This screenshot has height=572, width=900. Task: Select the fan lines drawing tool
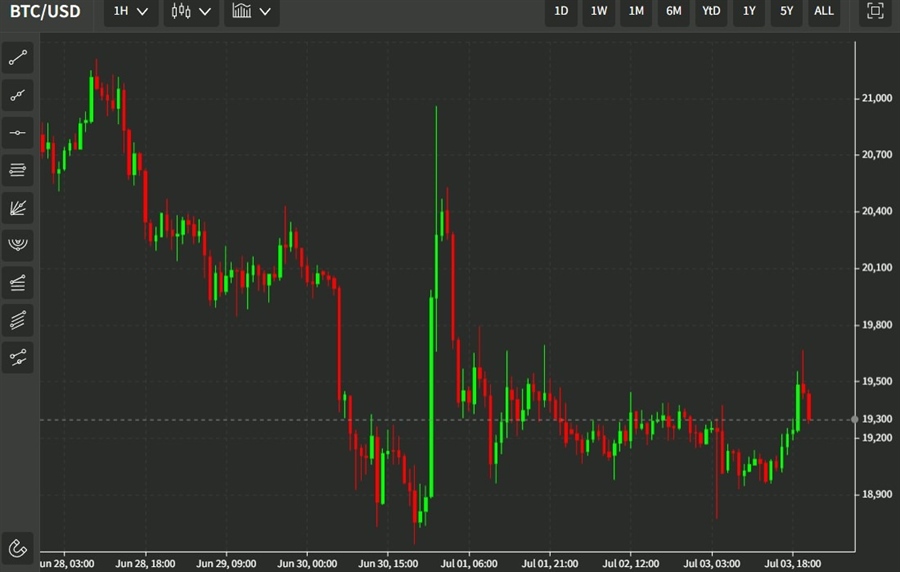pyautogui.click(x=18, y=208)
